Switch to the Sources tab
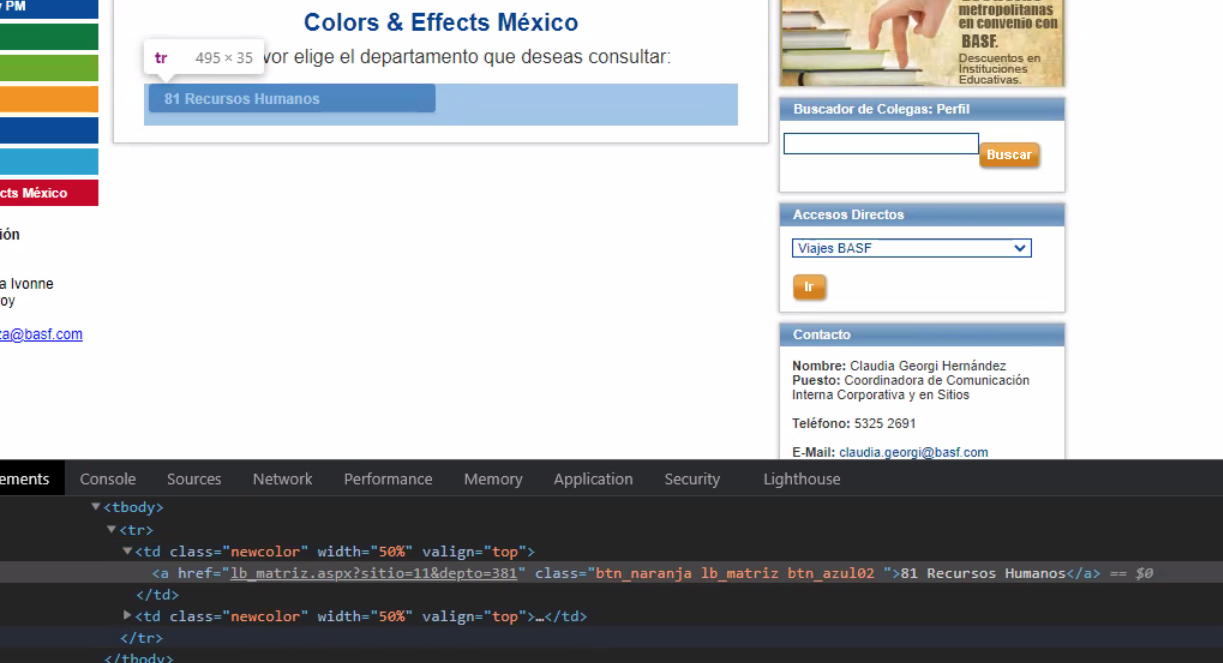This screenshot has width=1223, height=663. coord(194,479)
